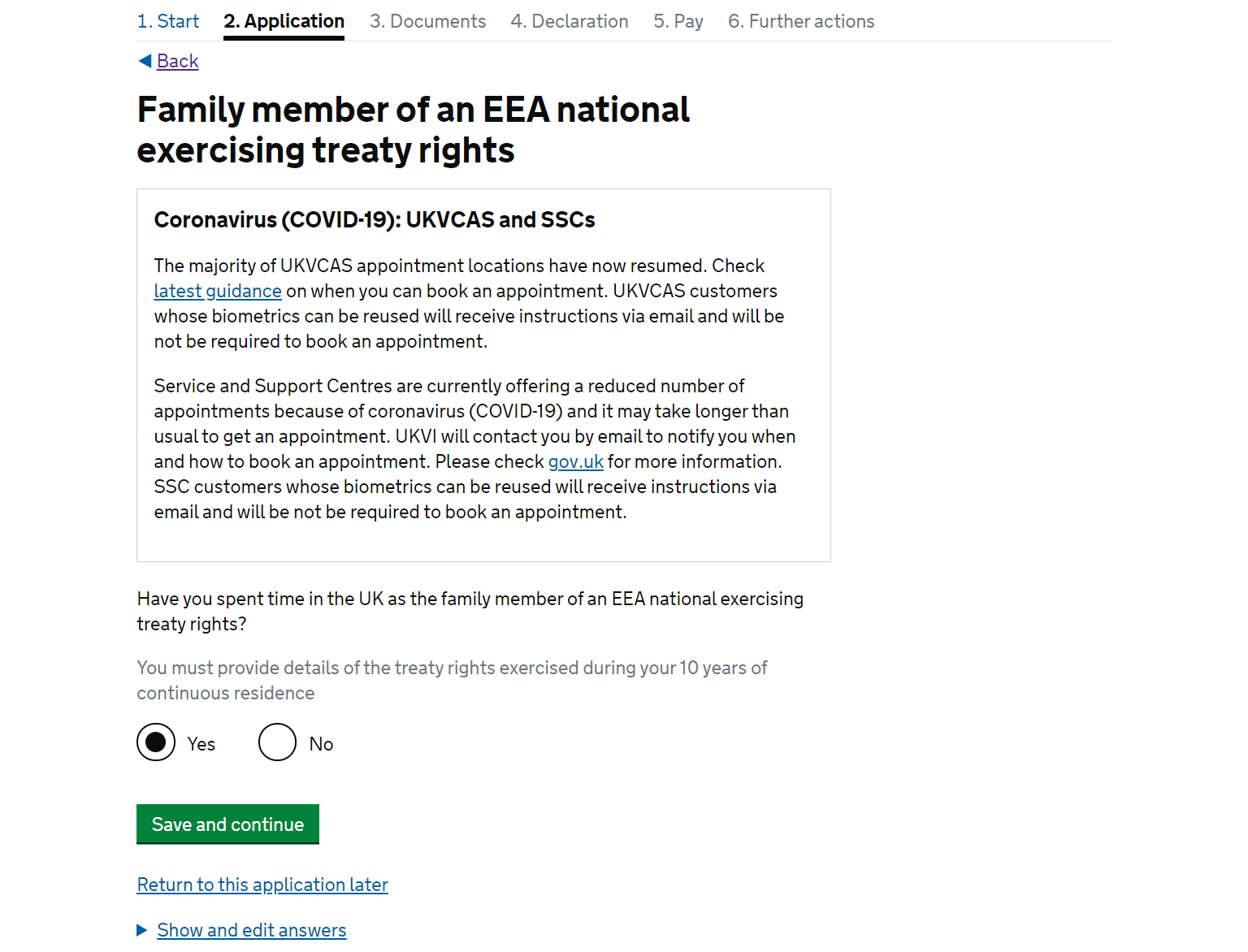Click Return to this application later
The height and width of the screenshot is (952, 1248).
click(262, 885)
